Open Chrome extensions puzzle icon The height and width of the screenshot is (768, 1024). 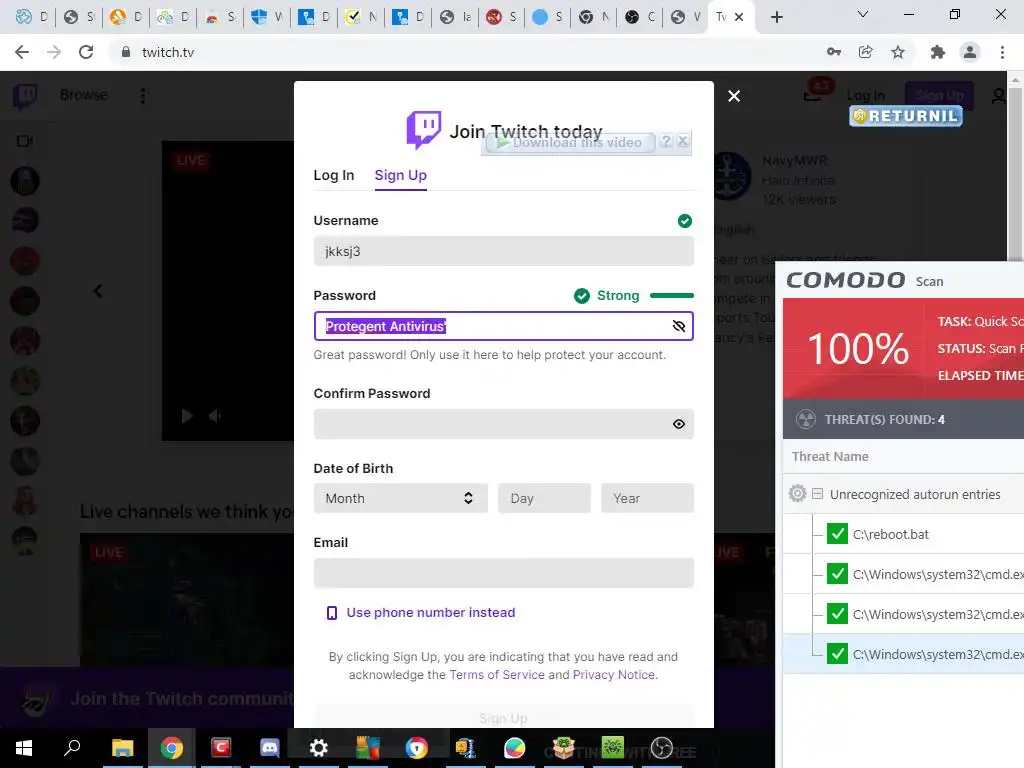(938, 52)
